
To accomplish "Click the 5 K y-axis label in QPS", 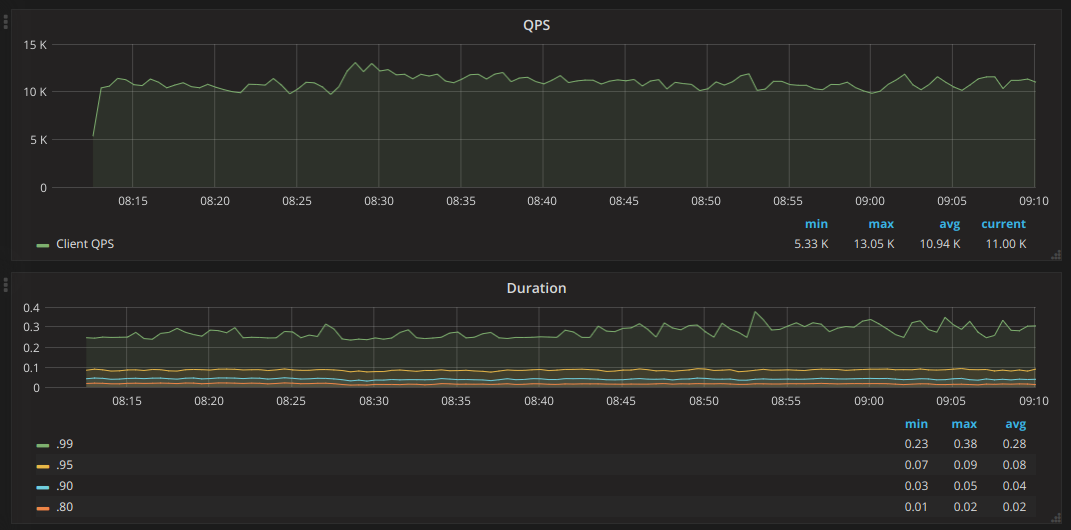I will [x=38, y=140].
